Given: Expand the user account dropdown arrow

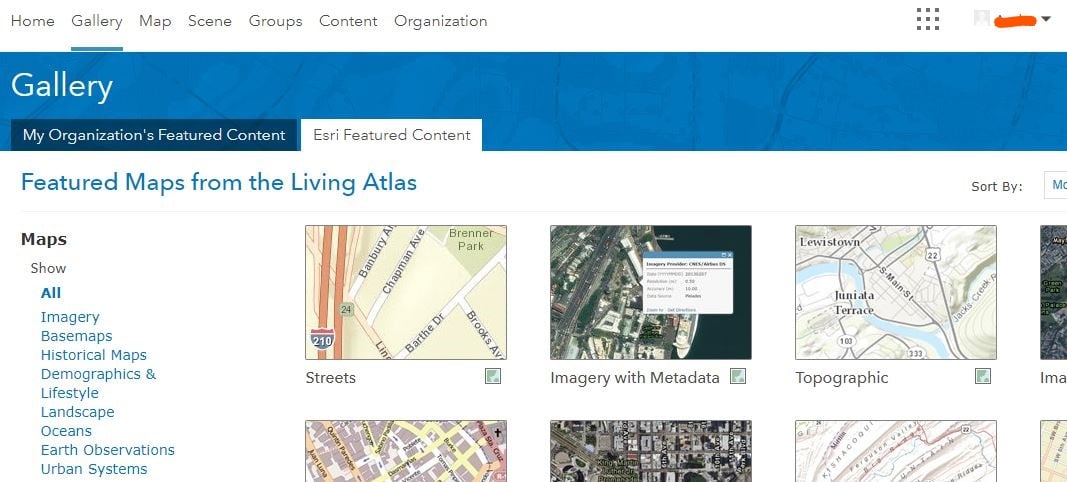Looking at the screenshot, I should click(1046, 20).
